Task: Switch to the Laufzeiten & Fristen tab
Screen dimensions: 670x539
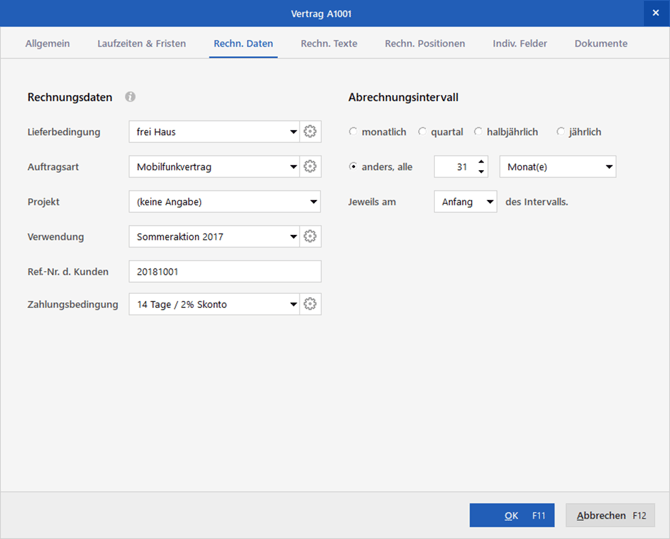Action: pos(141,44)
